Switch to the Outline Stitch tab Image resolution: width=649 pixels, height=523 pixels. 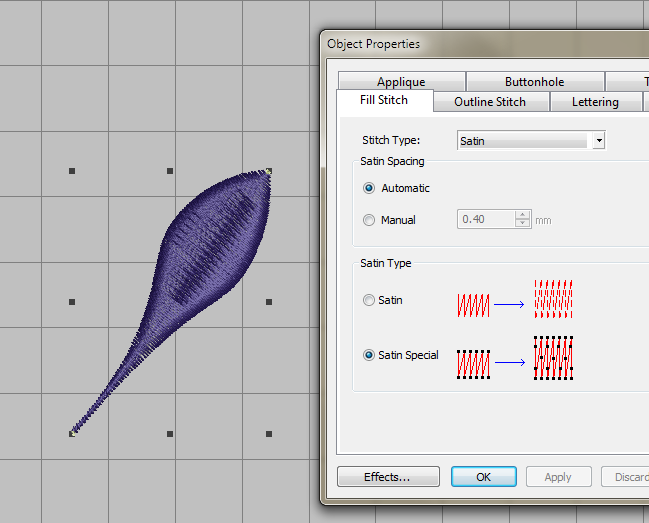[490, 102]
